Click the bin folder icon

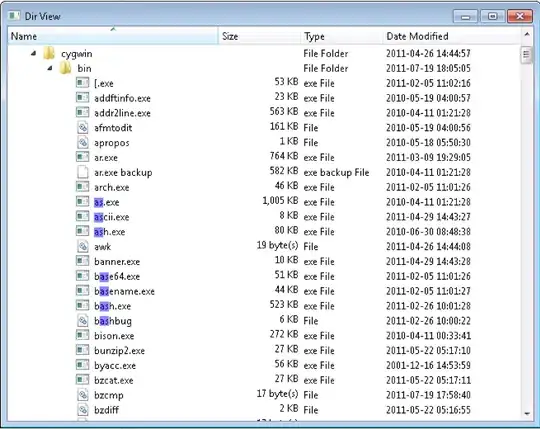click(x=65, y=68)
